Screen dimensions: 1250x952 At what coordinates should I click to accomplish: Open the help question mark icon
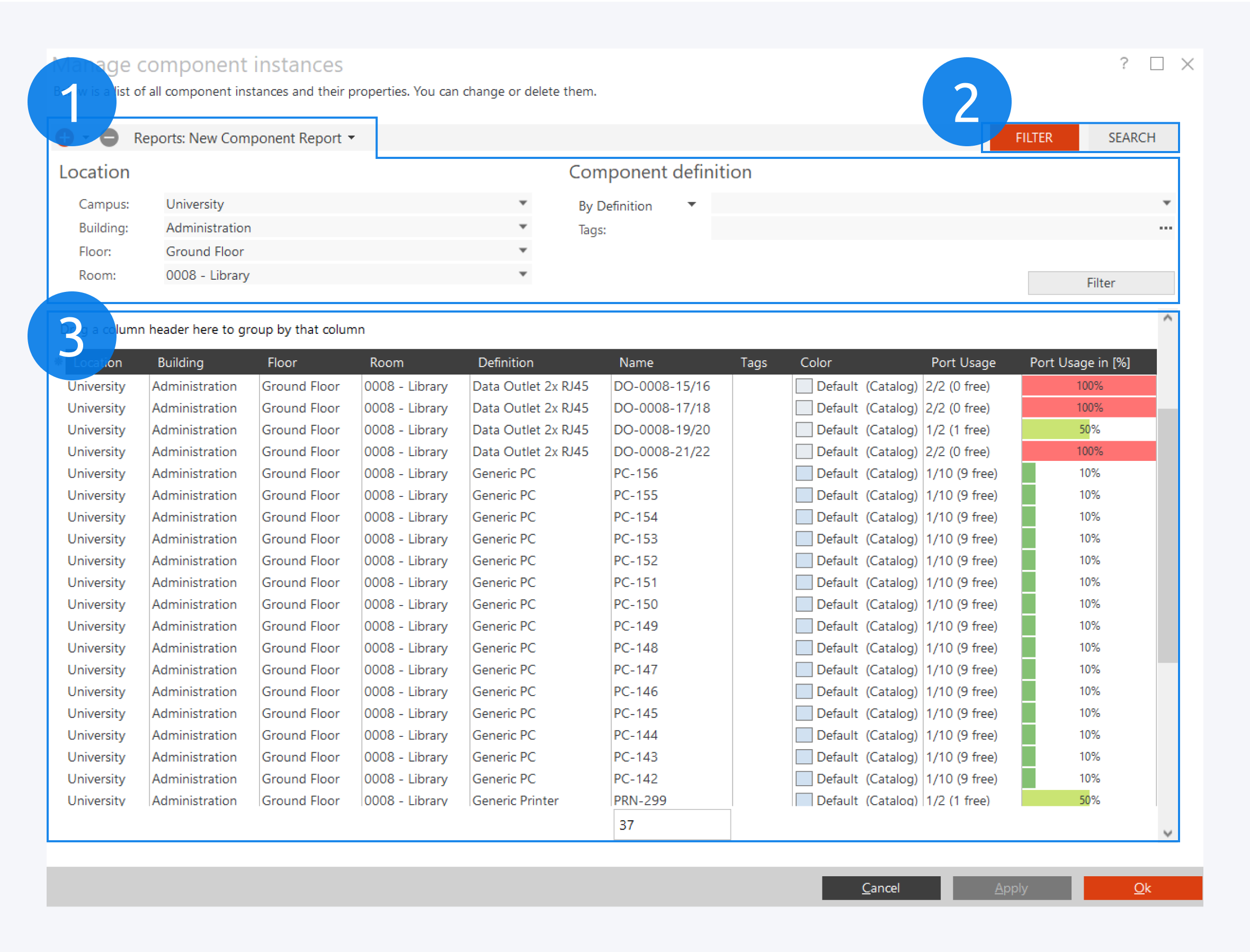(x=1124, y=64)
